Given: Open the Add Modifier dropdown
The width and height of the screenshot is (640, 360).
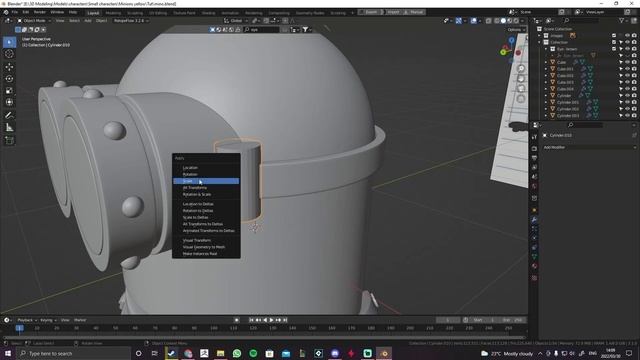Looking at the screenshot, I should pyautogui.click(x=589, y=147).
